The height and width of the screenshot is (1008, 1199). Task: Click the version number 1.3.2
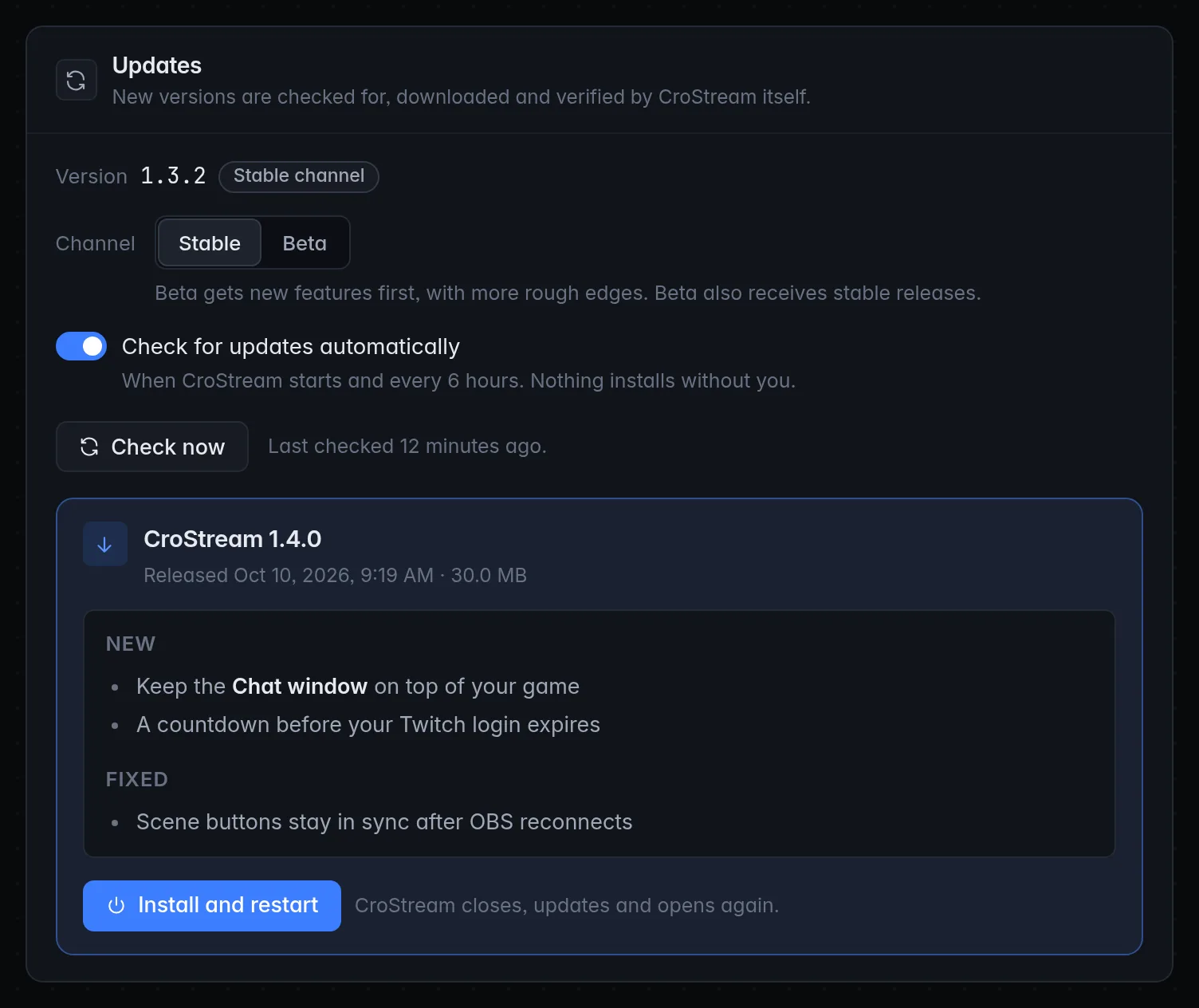click(173, 176)
